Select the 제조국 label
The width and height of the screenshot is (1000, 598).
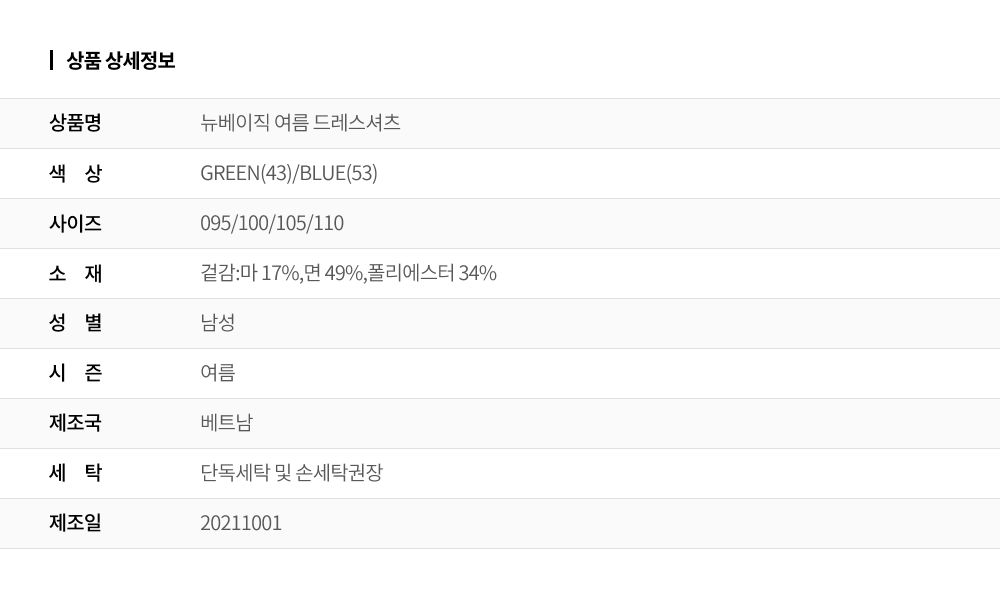coord(75,423)
